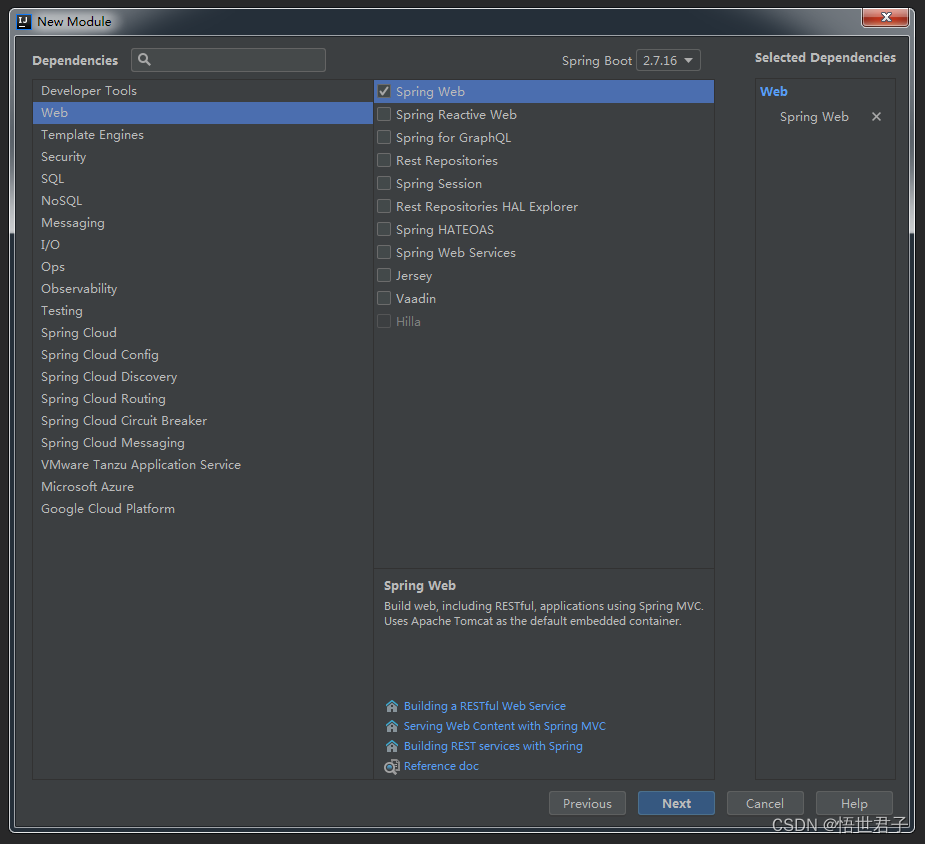
Task: Click the IntelliJ logo icon in title bar
Action: pos(24,22)
